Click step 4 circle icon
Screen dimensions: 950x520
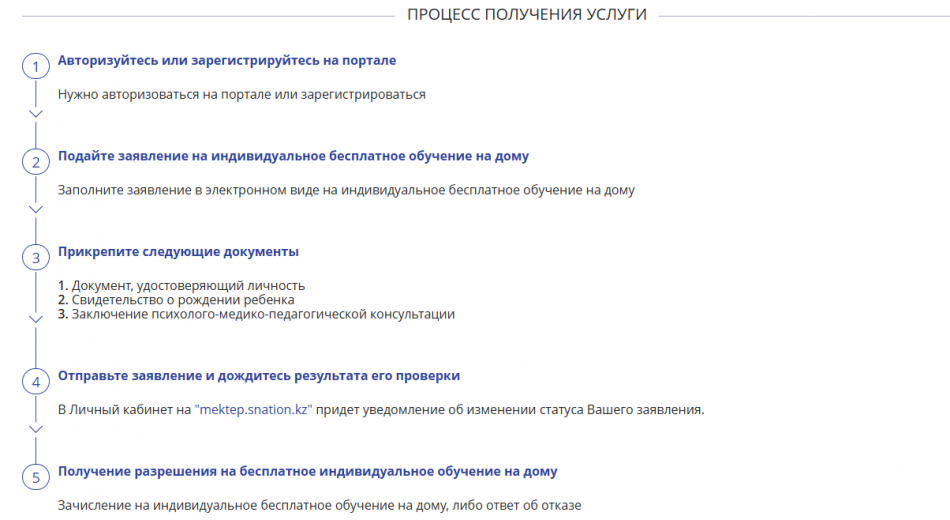click(x=36, y=382)
